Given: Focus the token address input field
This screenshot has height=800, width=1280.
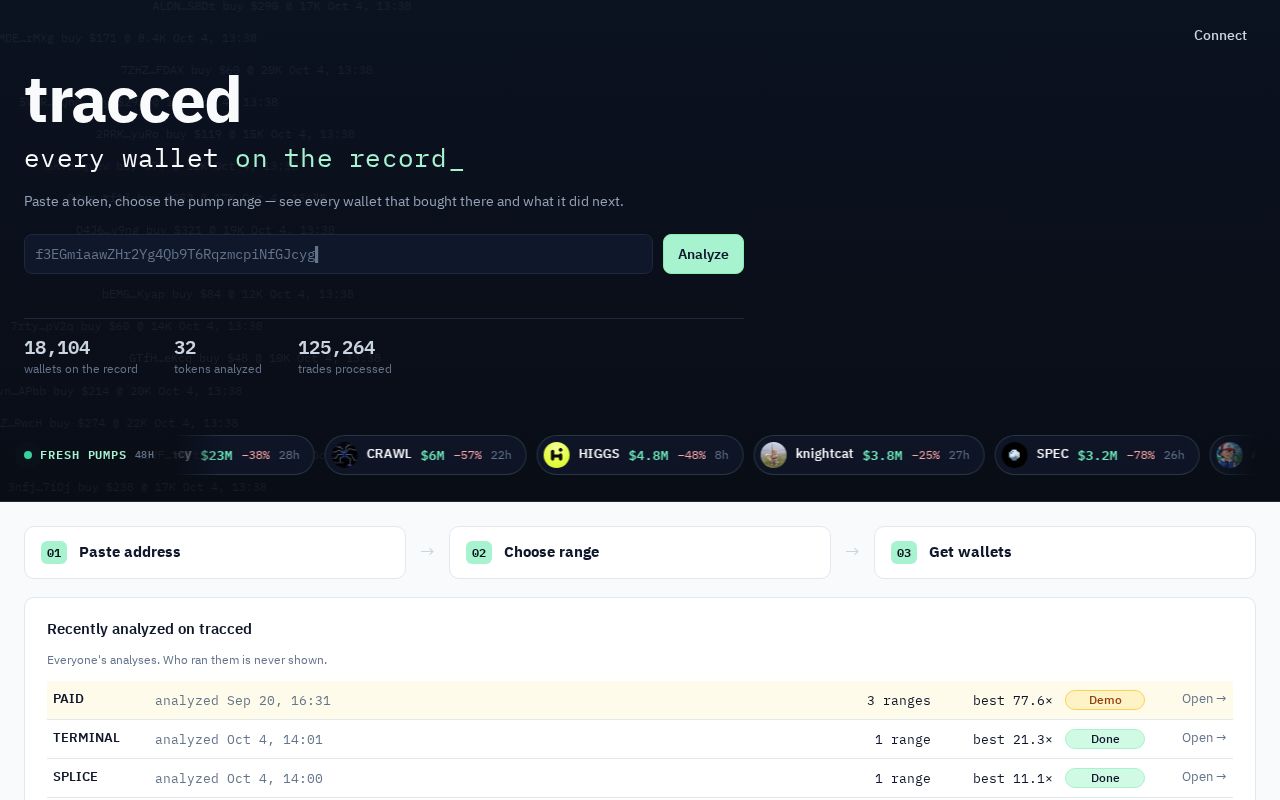Looking at the screenshot, I should [x=338, y=254].
